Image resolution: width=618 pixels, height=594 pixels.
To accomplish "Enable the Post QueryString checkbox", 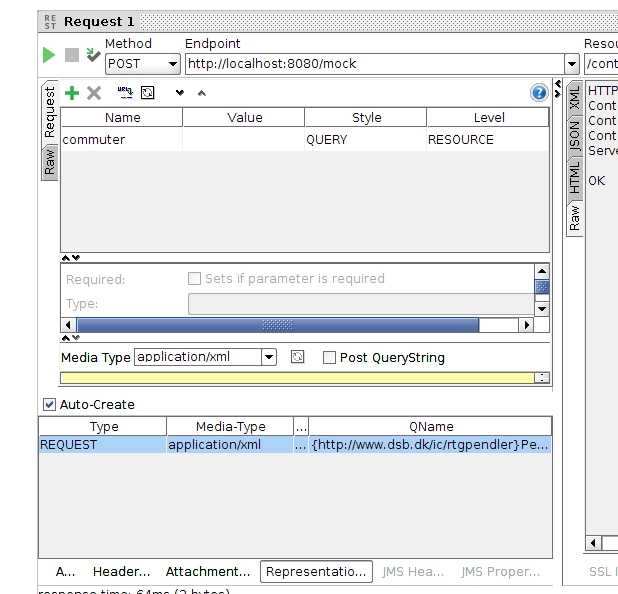I will pos(329,357).
